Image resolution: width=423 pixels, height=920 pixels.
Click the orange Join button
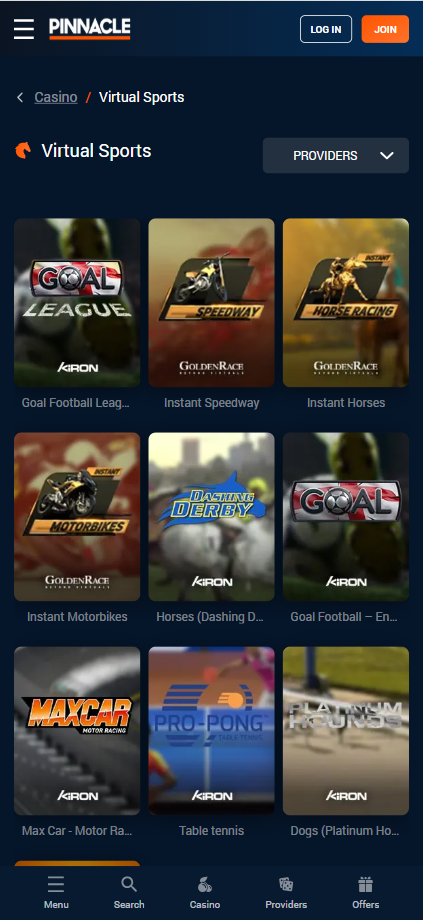385,29
